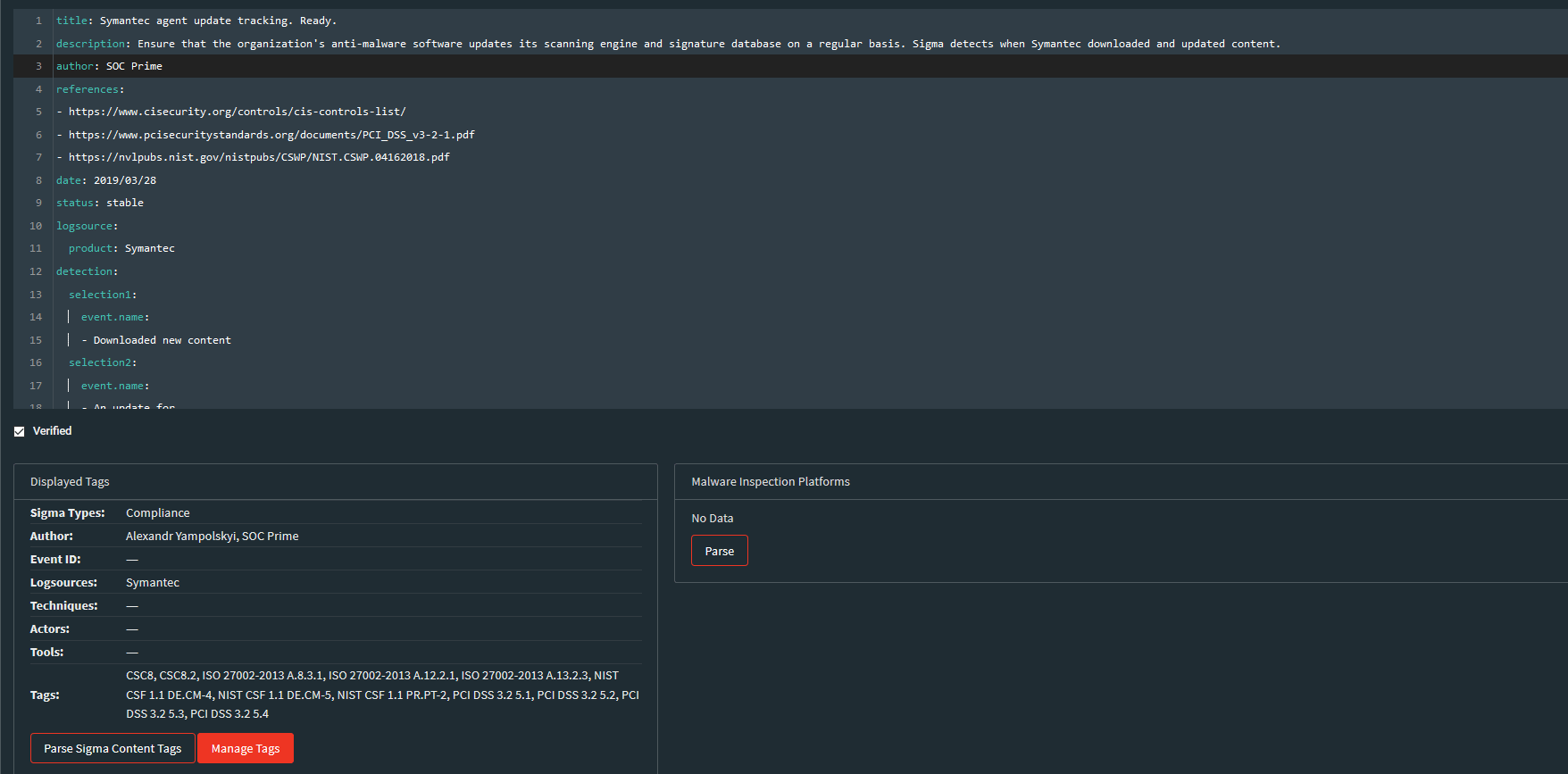The image size is (1568, 774).
Task: Click the selection1 key in editor
Action: tap(100, 295)
